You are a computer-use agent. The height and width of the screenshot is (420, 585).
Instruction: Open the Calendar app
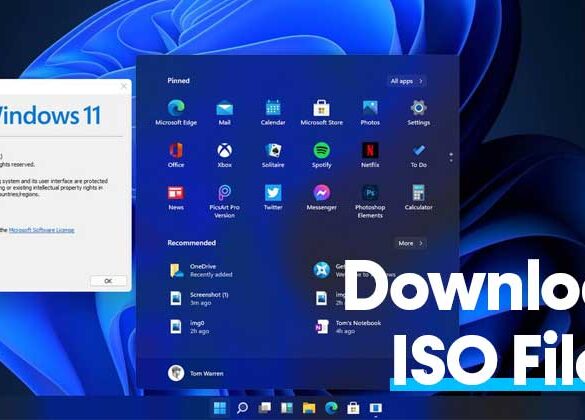click(273, 112)
